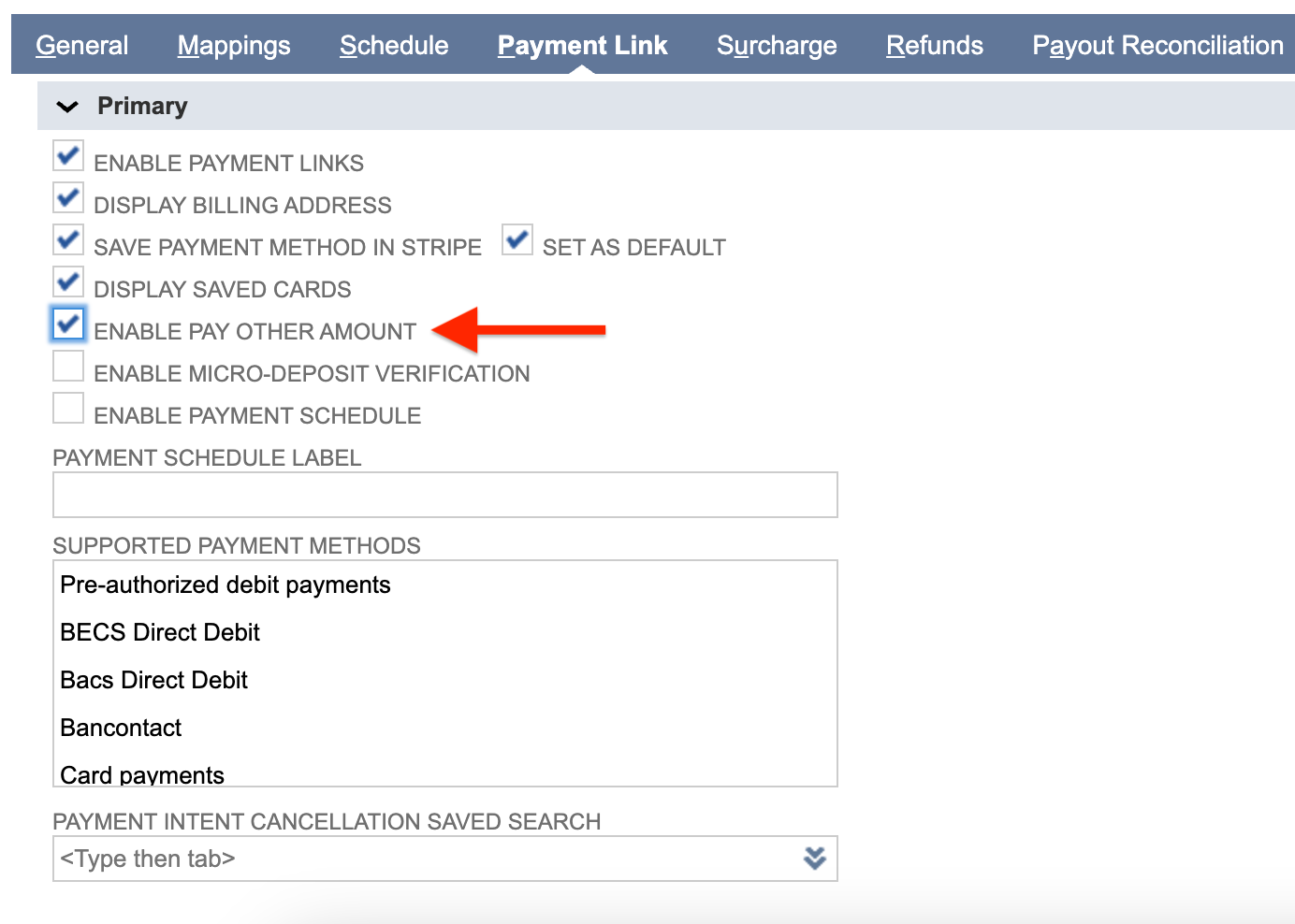The height and width of the screenshot is (924, 1295).
Task: Uncheck ENABLE PAY OTHER AMOUNT
Action: pos(67,324)
